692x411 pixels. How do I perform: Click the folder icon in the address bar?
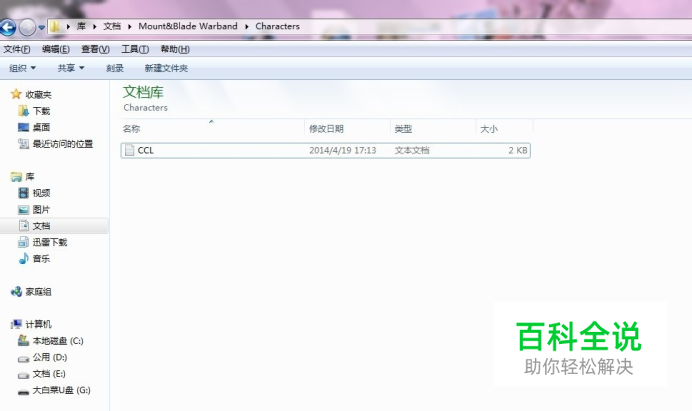pyautogui.click(x=55, y=26)
